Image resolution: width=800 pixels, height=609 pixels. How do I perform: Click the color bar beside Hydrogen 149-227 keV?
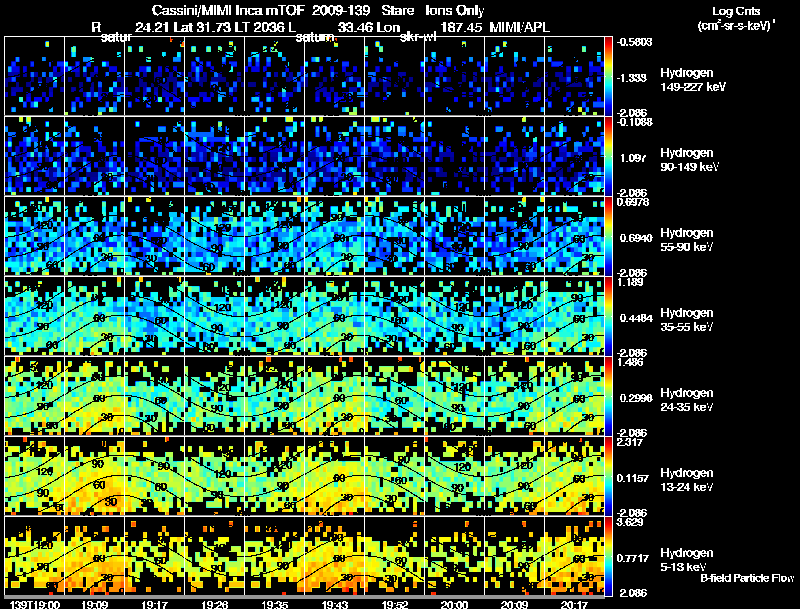coord(608,76)
